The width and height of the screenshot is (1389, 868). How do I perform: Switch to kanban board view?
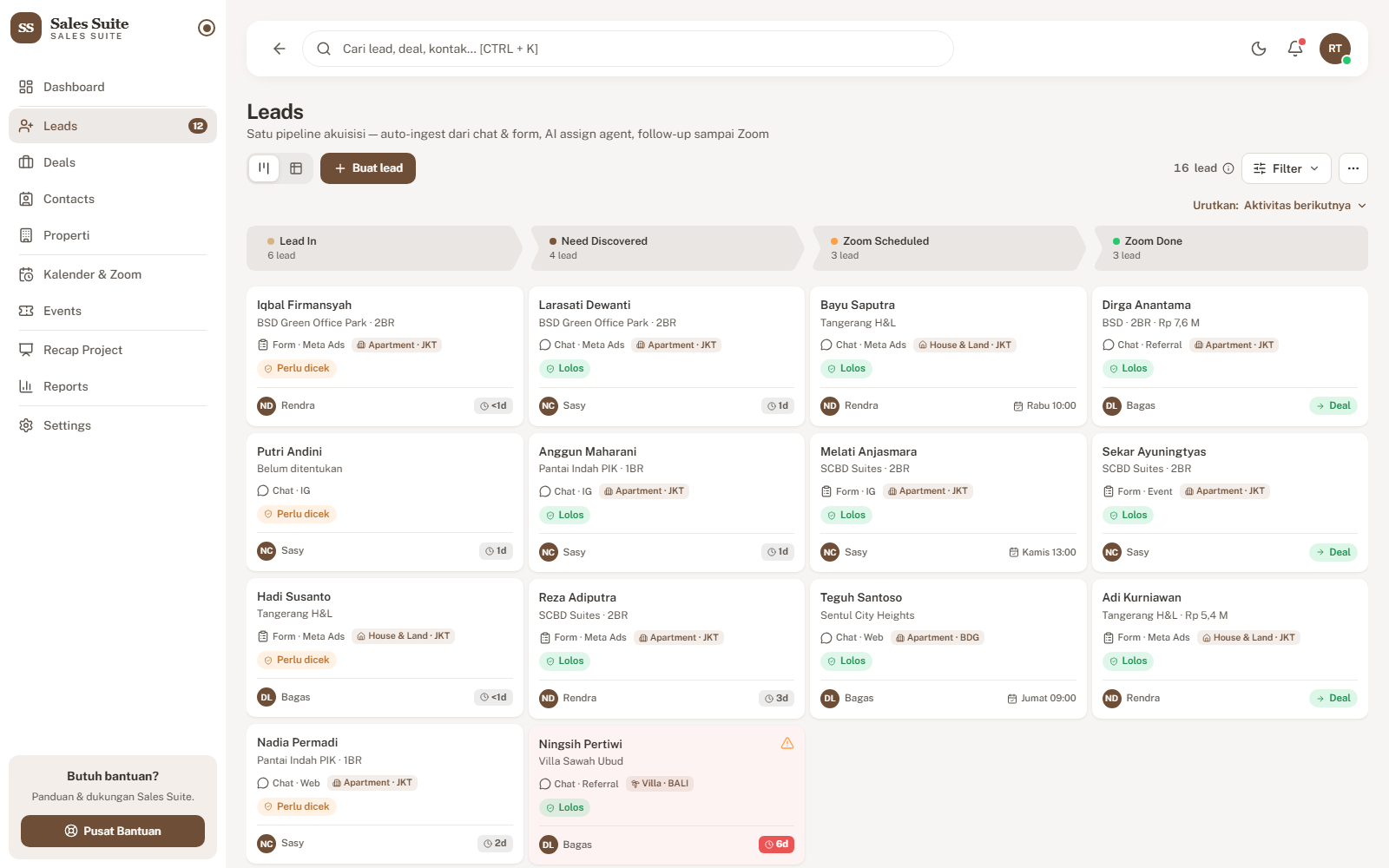tap(264, 168)
